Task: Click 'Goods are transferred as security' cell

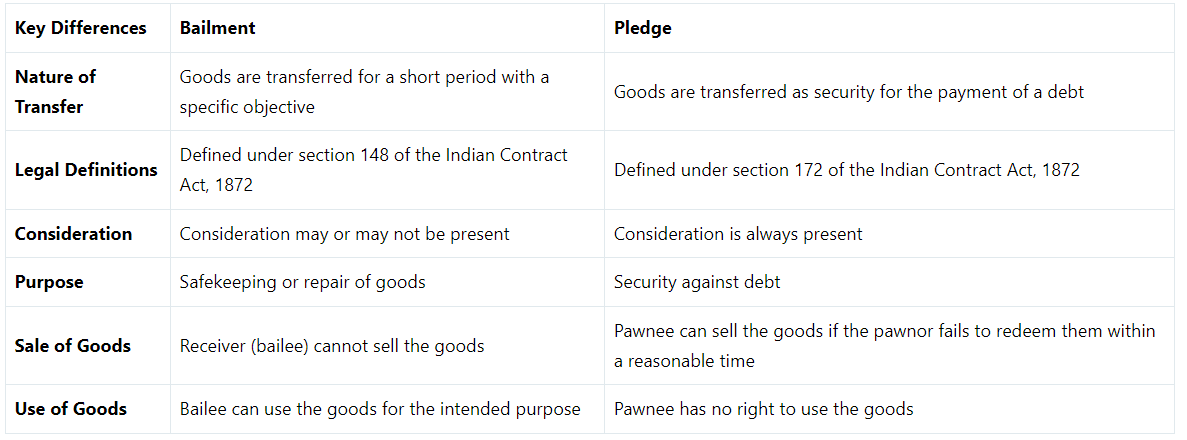Action: [848, 92]
